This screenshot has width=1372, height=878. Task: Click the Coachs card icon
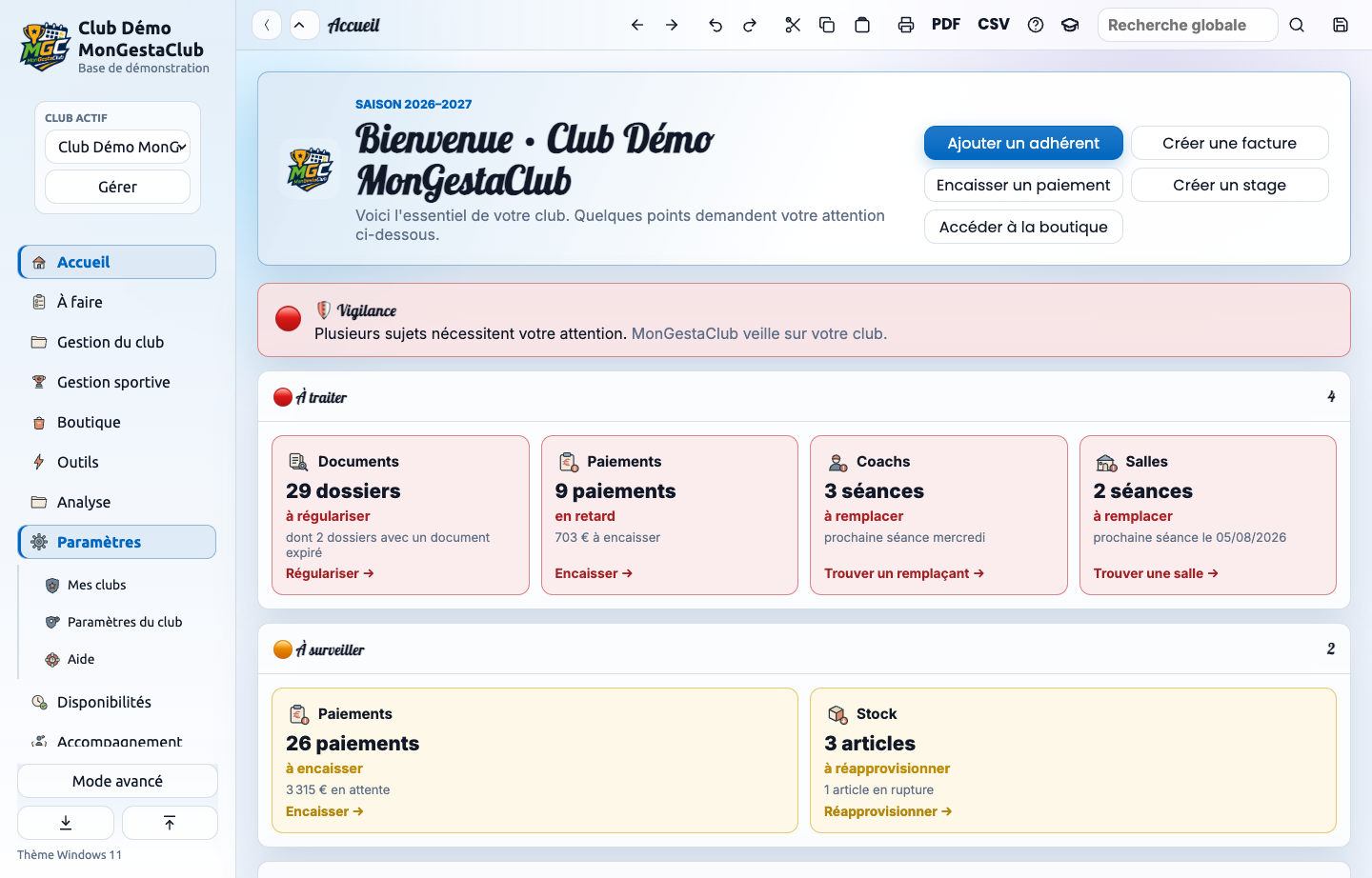pyautogui.click(x=837, y=462)
